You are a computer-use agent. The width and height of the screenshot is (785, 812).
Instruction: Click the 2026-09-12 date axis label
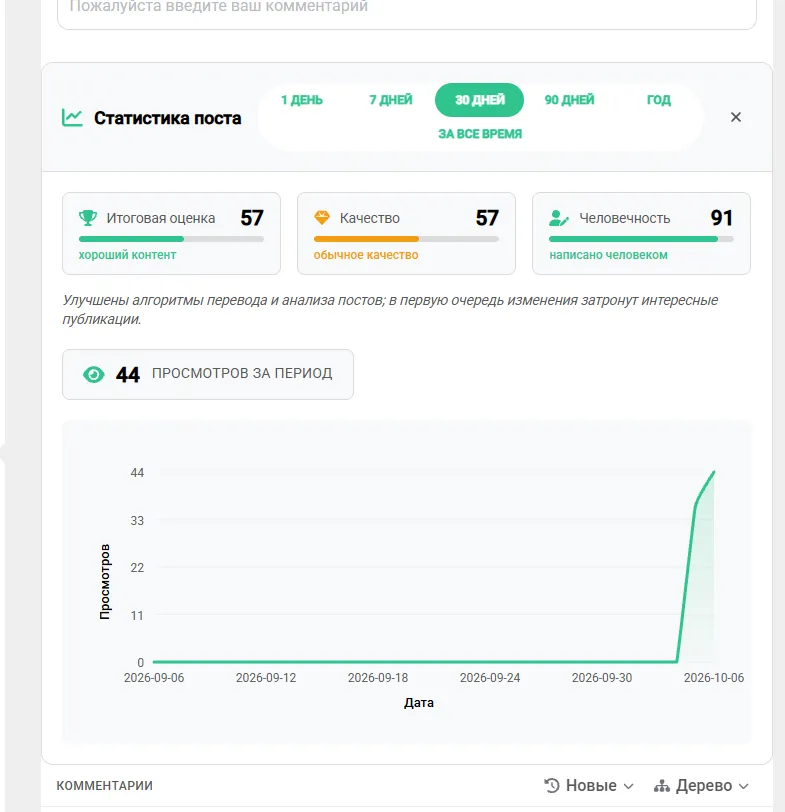[x=266, y=678]
